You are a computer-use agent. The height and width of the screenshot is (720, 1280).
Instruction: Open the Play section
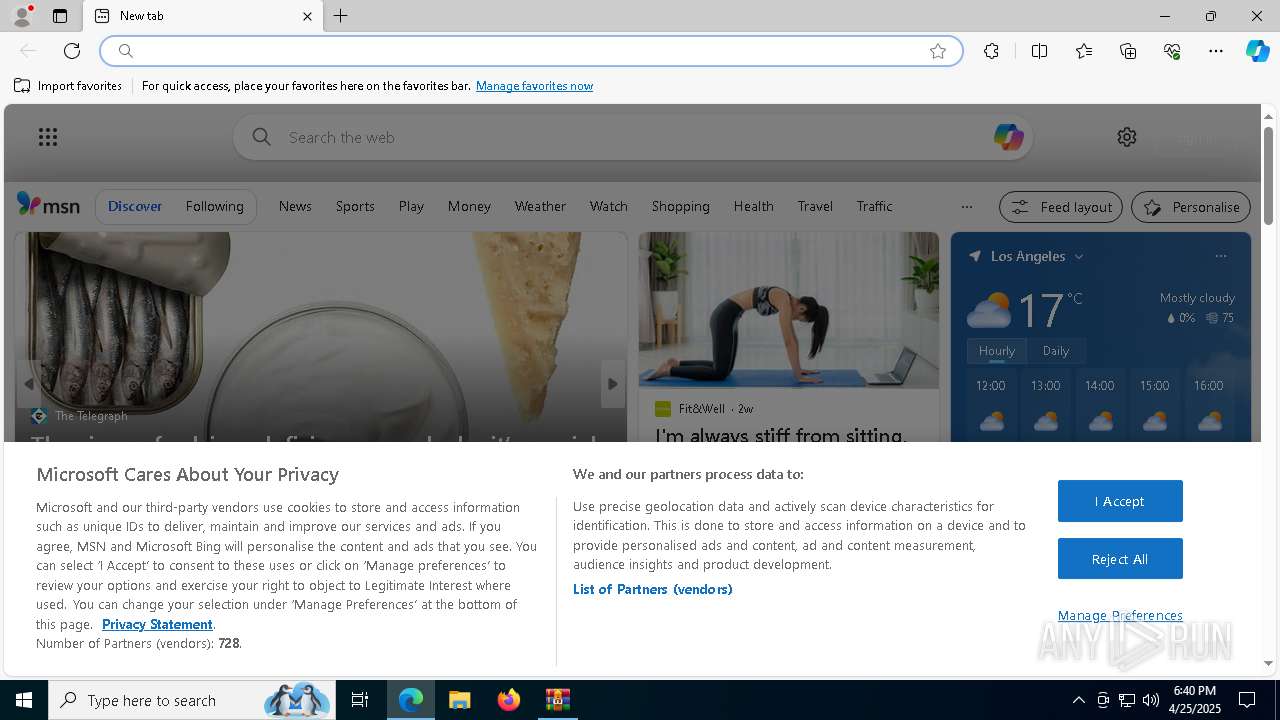click(411, 206)
